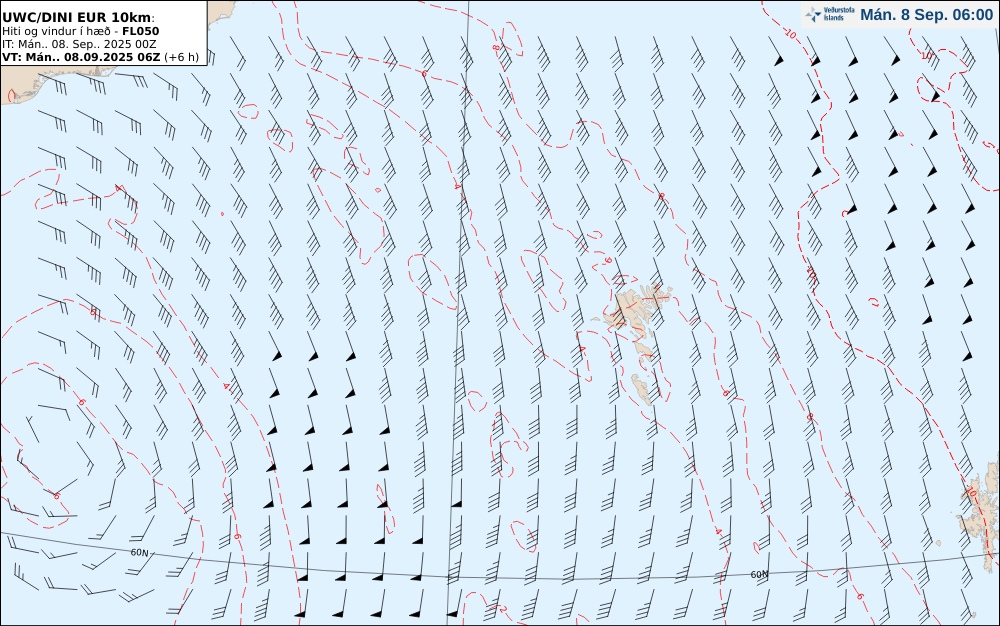The image size is (1000, 626).
Task: Click the 'VT: Mán.. 08.09.2025 06Z (+6 h)' line
Action: click(100, 57)
